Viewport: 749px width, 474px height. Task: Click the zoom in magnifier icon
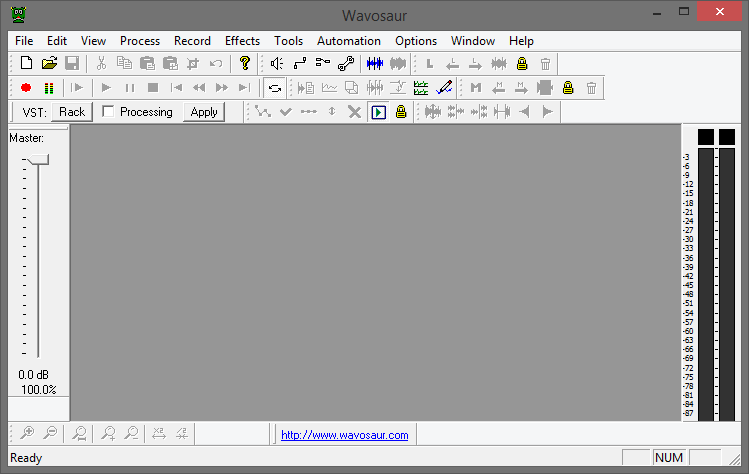coord(27,433)
